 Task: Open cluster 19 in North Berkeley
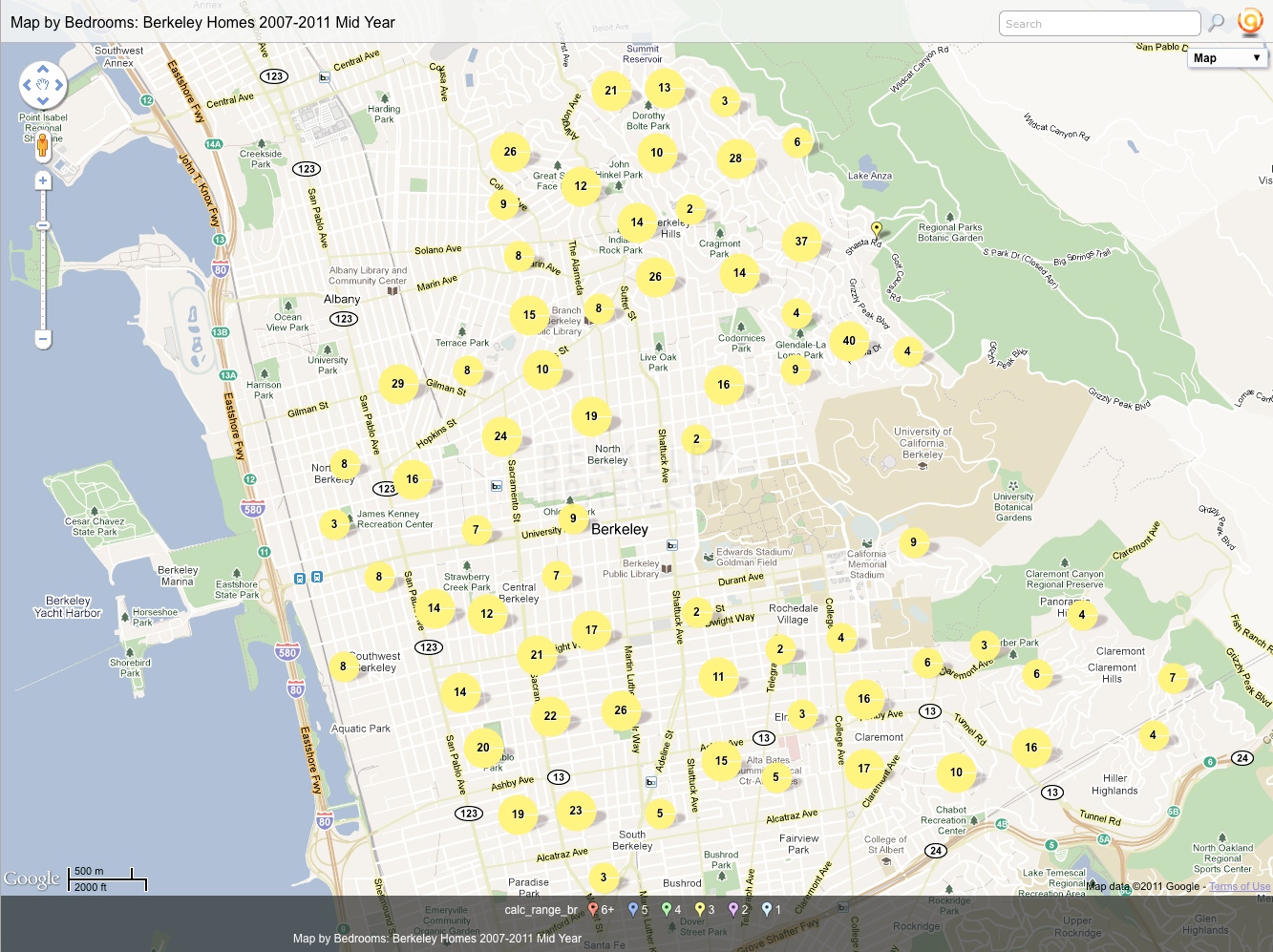591,416
